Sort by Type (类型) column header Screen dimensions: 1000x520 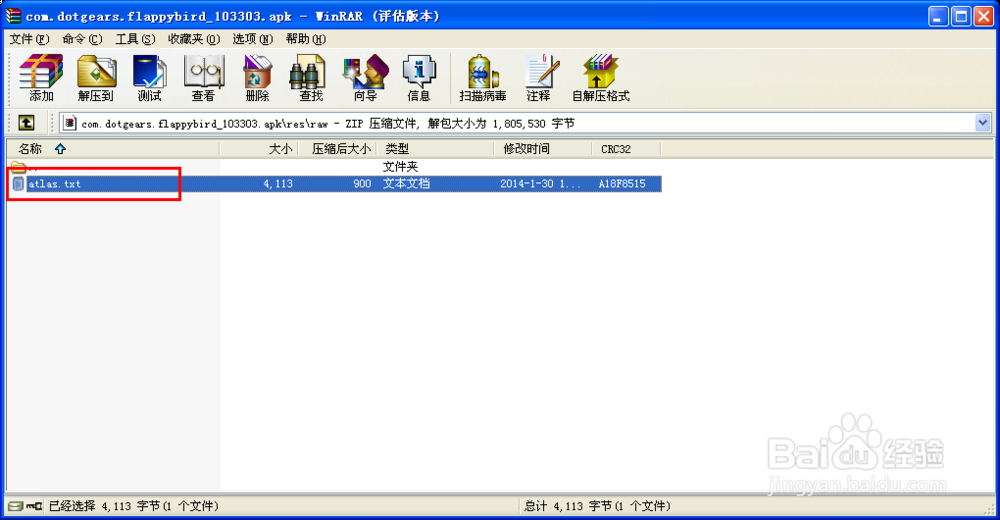pyautogui.click(x=435, y=149)
